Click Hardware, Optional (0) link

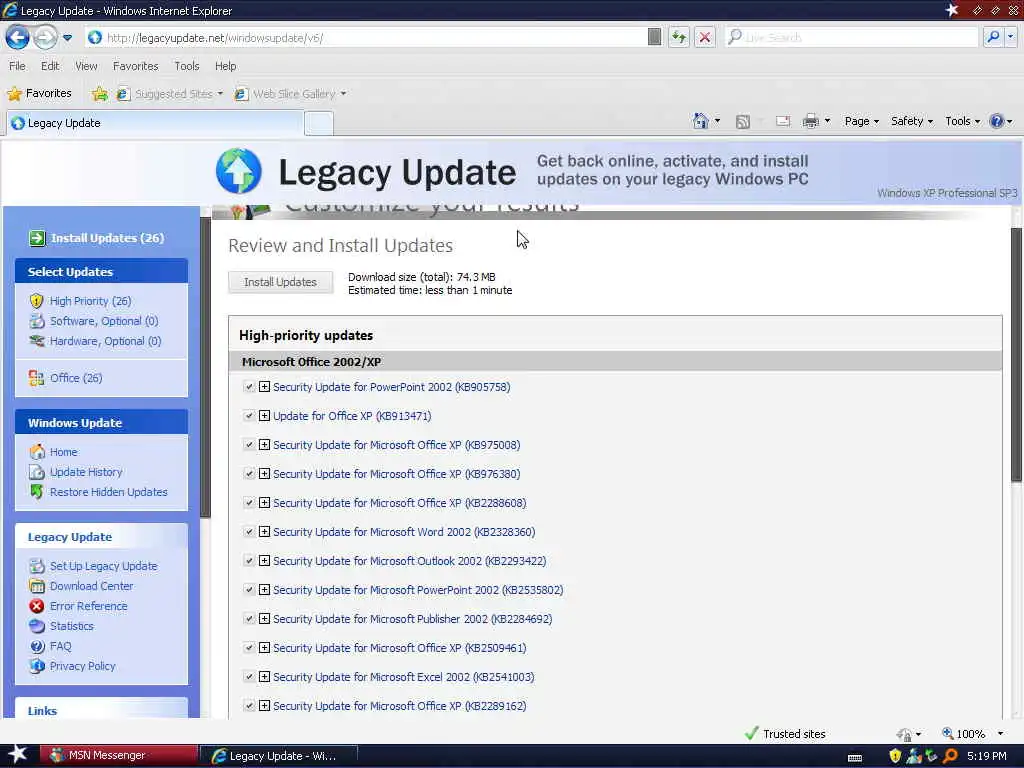point(105,341)
